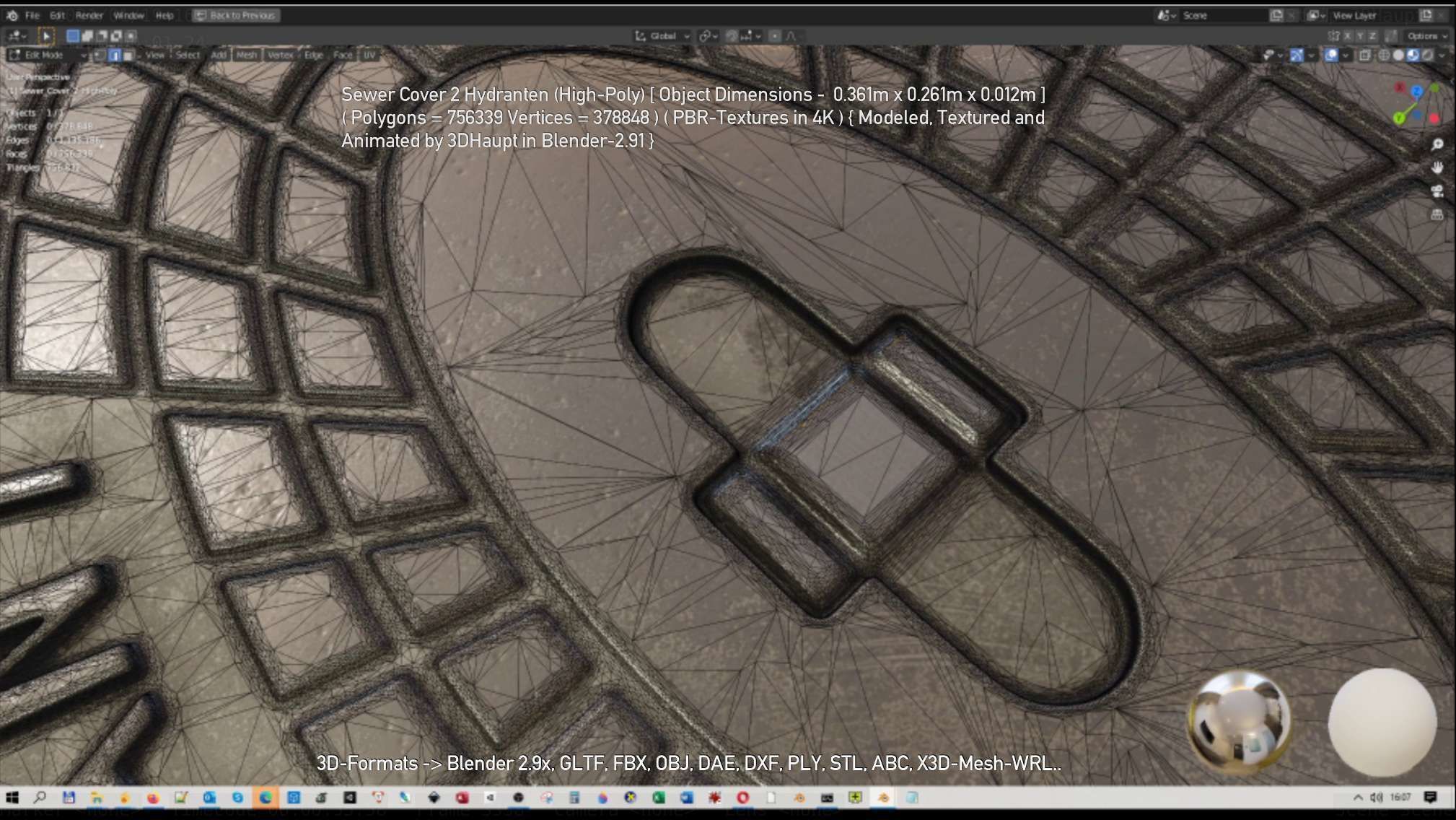Switch to Material Preview shading
Screen dimensions: 1456x820
pos(1413,55)
